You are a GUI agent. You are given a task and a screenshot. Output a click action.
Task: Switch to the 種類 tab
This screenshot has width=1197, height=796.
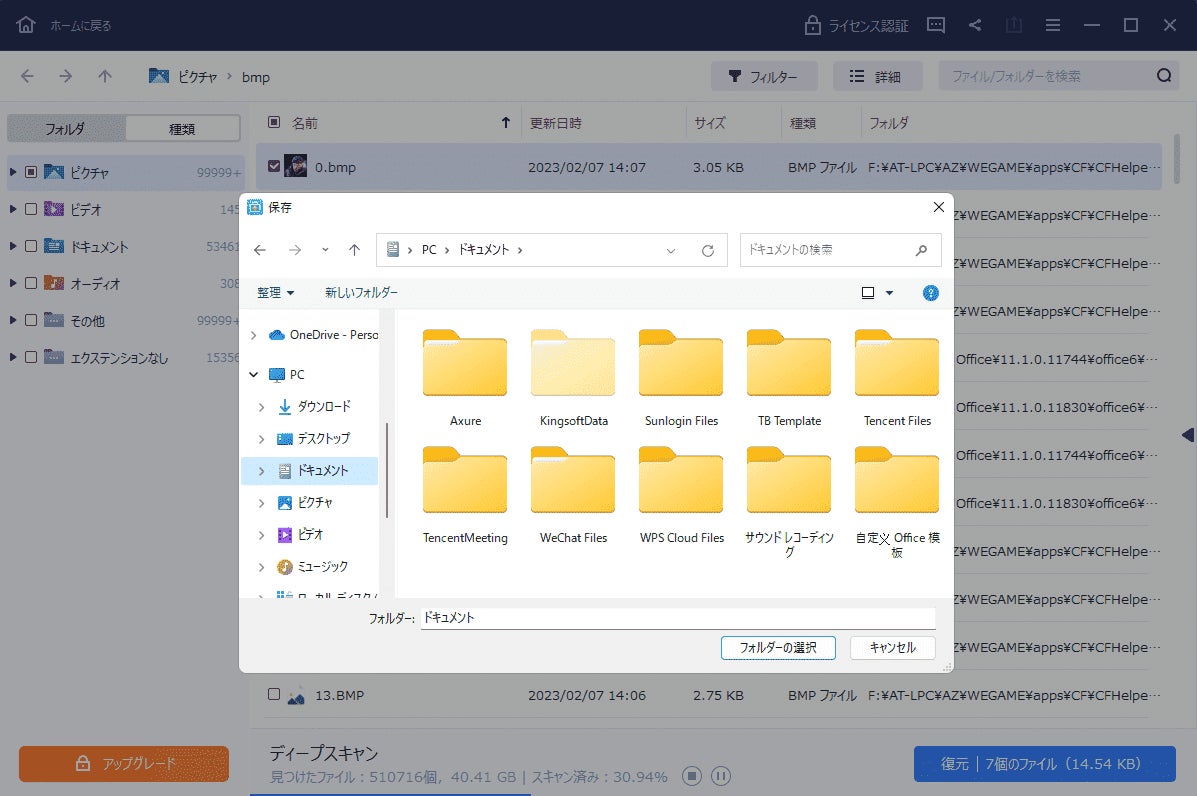(x=182, y=129)
